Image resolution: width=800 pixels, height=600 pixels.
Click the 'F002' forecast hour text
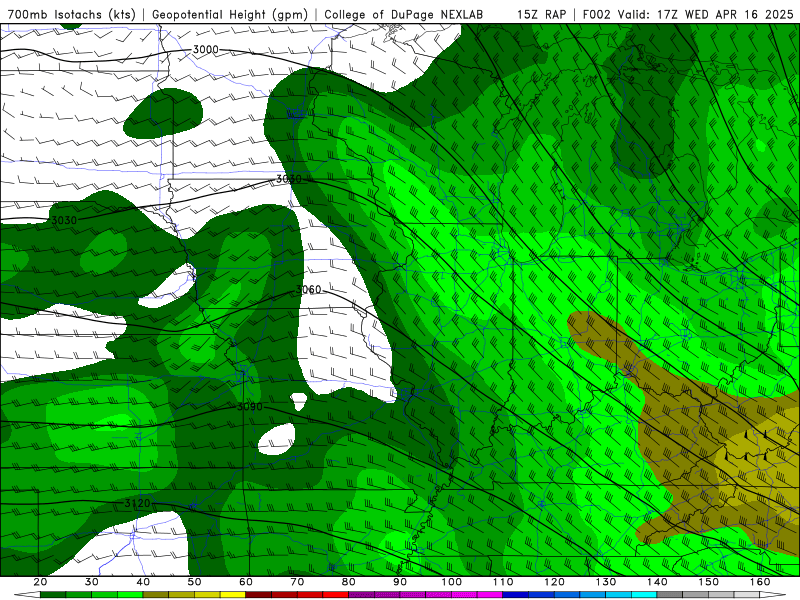point(597,14)
